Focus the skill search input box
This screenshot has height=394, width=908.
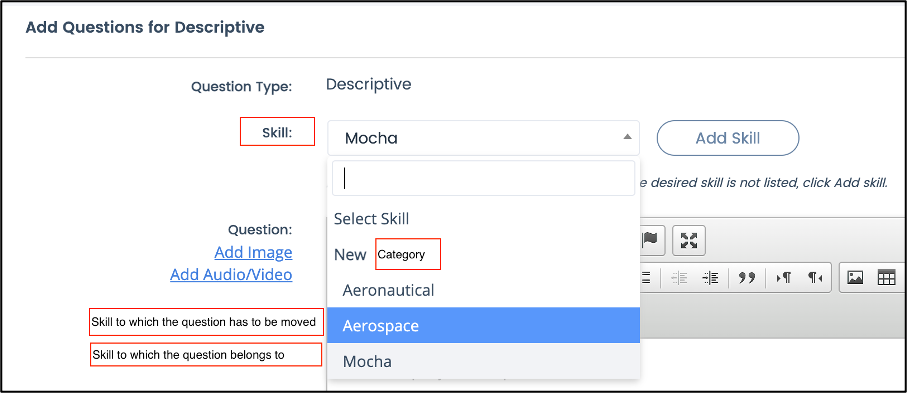484,178
